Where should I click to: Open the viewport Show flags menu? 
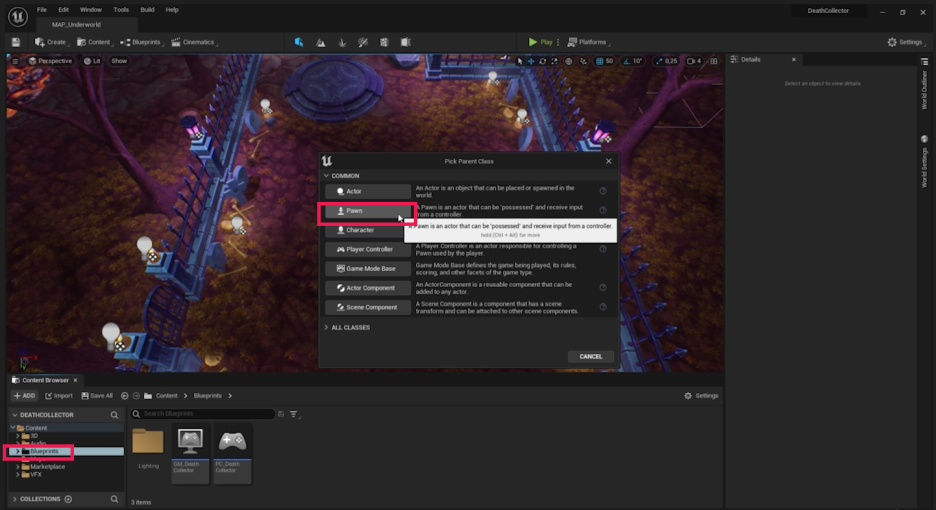119,61
